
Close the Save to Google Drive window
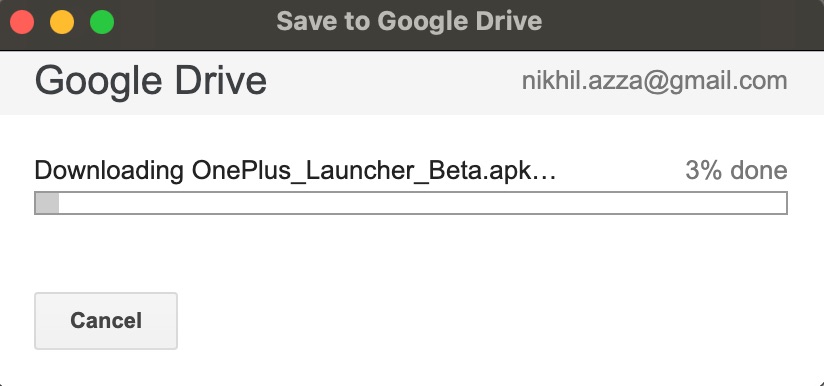pyautogui.click(x=22, y=23)
